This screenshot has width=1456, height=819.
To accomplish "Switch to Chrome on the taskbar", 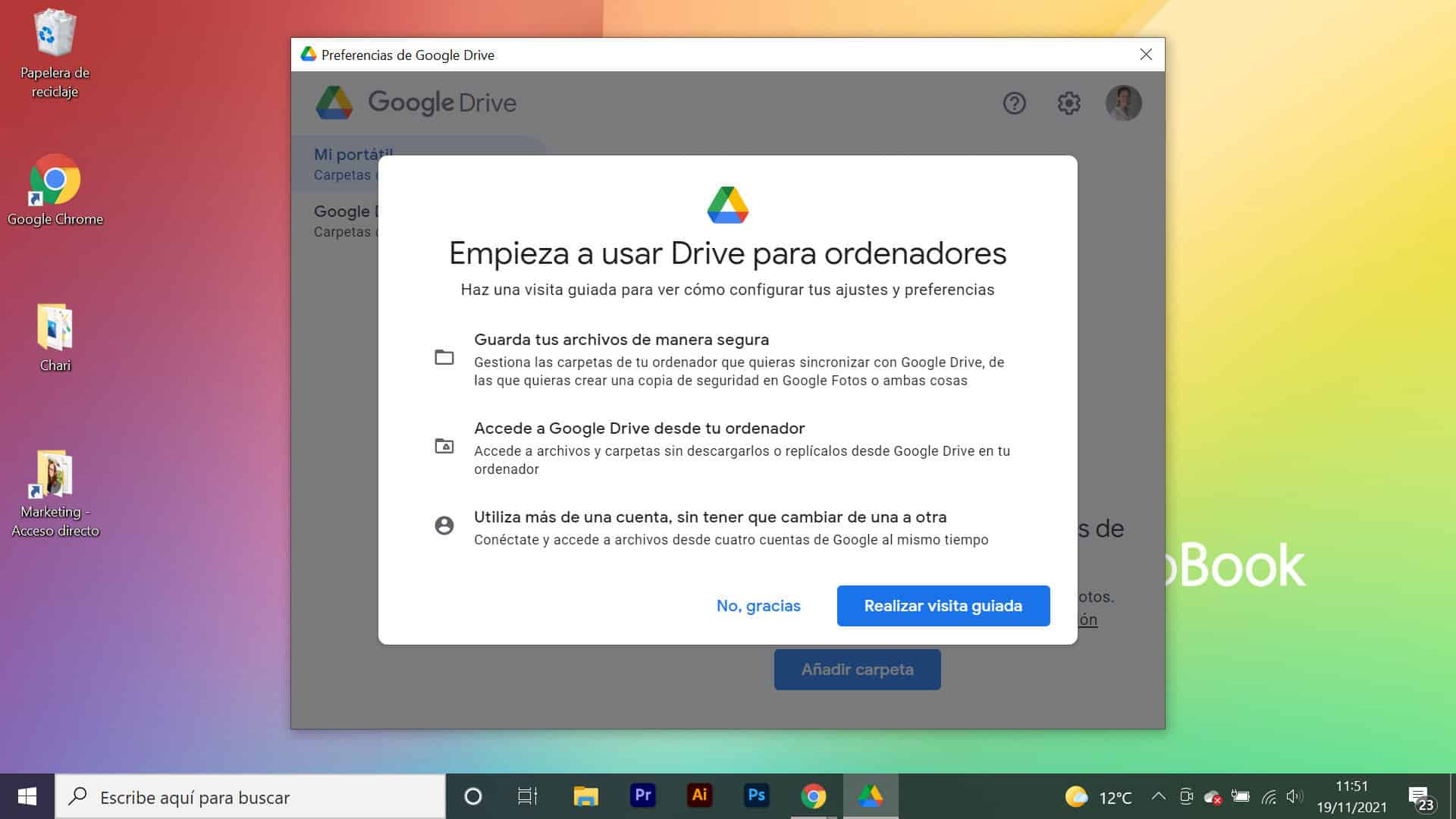I will pos(813,796).
